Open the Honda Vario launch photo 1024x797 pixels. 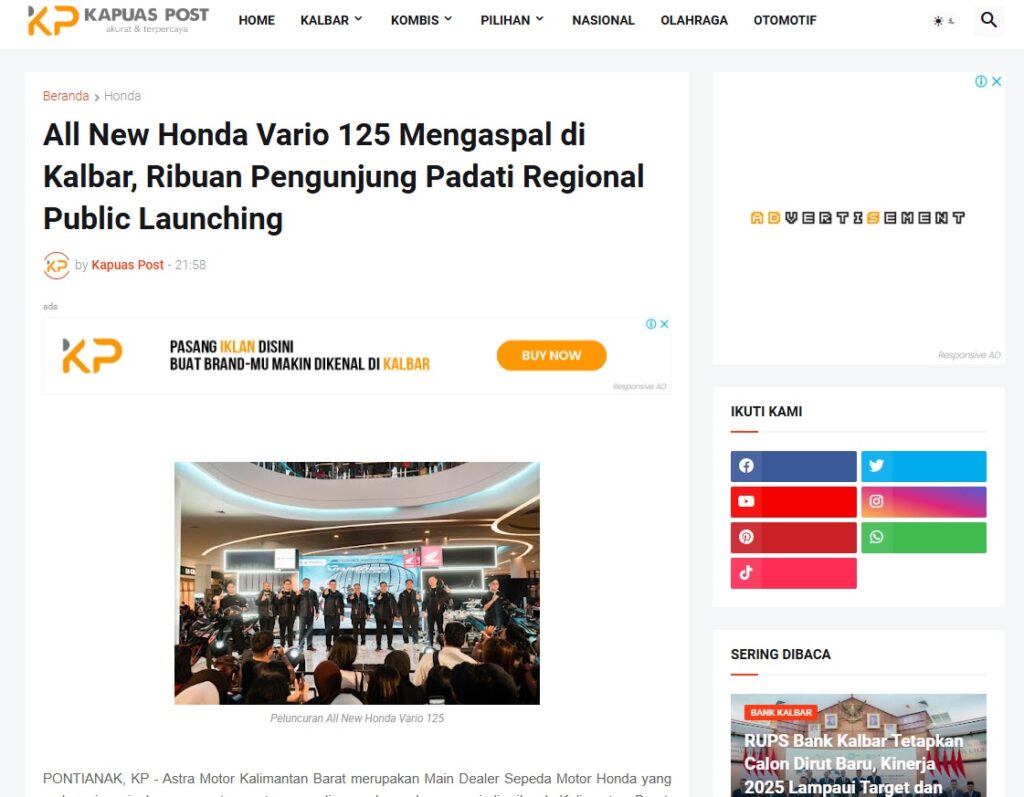pyautogui.click(x=357, y=583)
